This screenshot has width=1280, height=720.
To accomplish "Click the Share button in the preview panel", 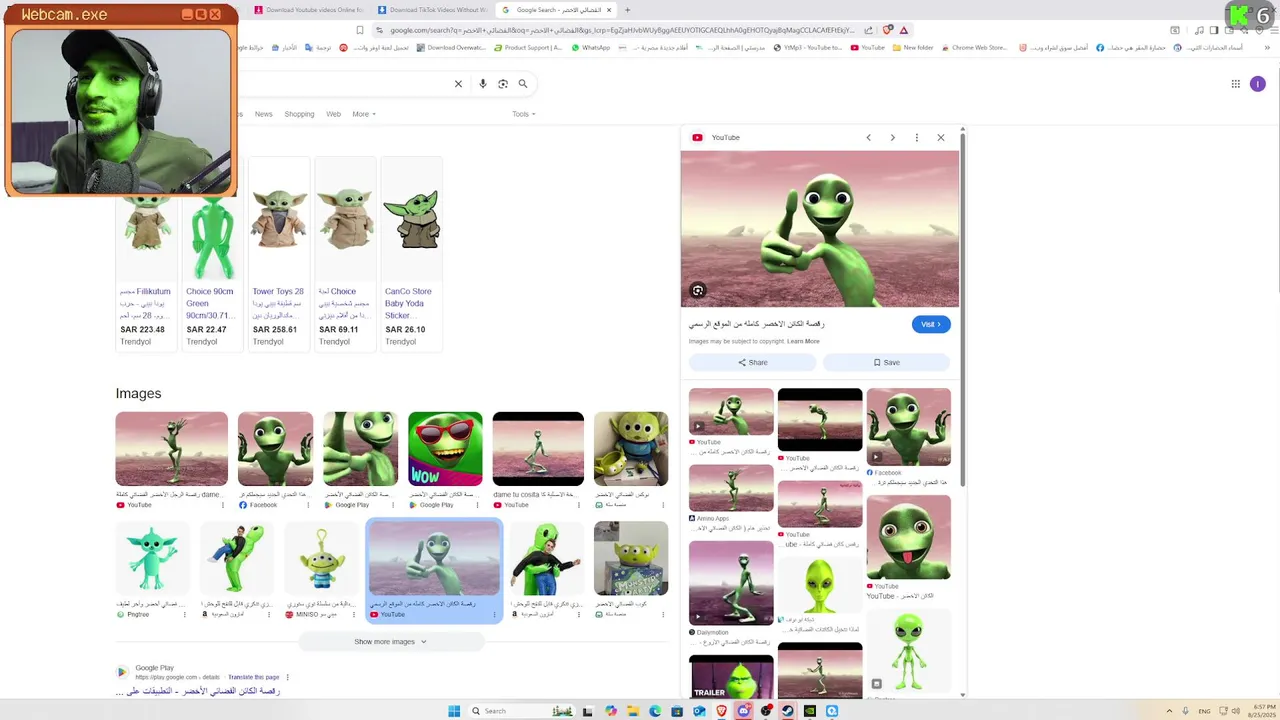I will [x=752, y=362].
